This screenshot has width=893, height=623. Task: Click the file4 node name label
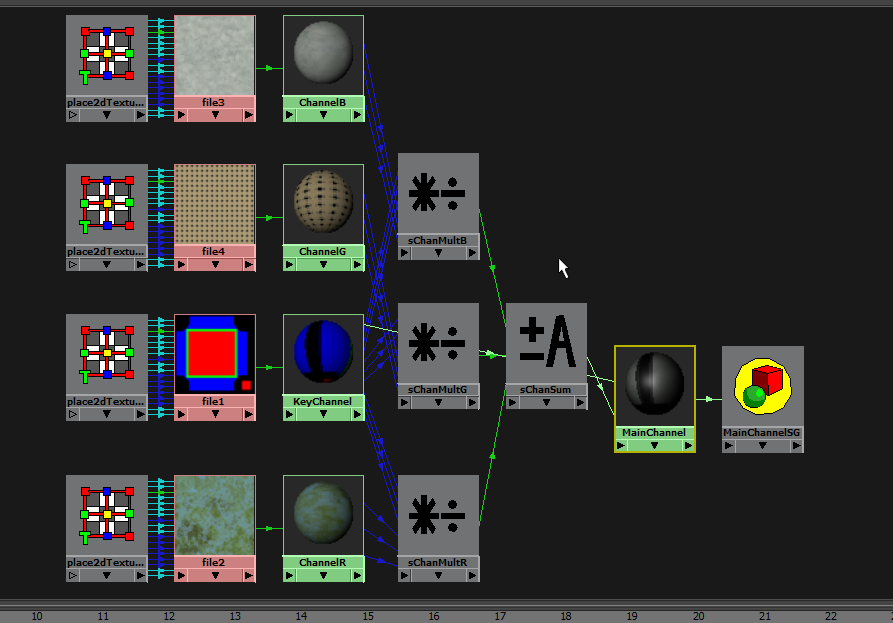pos(214,251)
